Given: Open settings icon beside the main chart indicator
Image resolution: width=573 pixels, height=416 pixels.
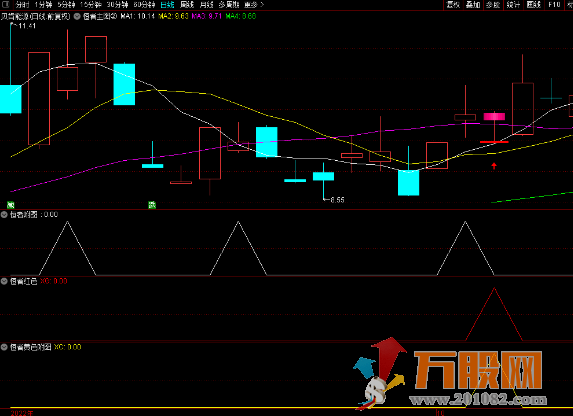Looking at the screenshot, I should pos(77,16).
